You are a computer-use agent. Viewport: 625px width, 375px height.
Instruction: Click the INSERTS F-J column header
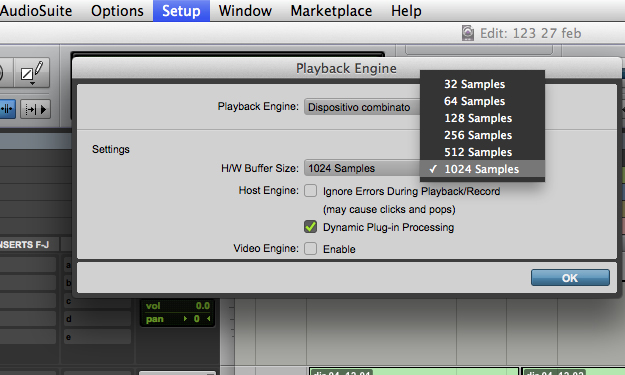pyautogui.click(x=29, y=244)
